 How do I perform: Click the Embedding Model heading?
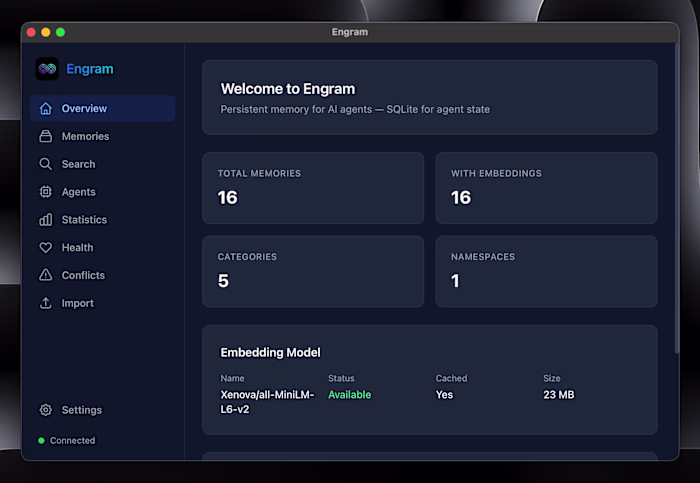(x=271, y=353)
